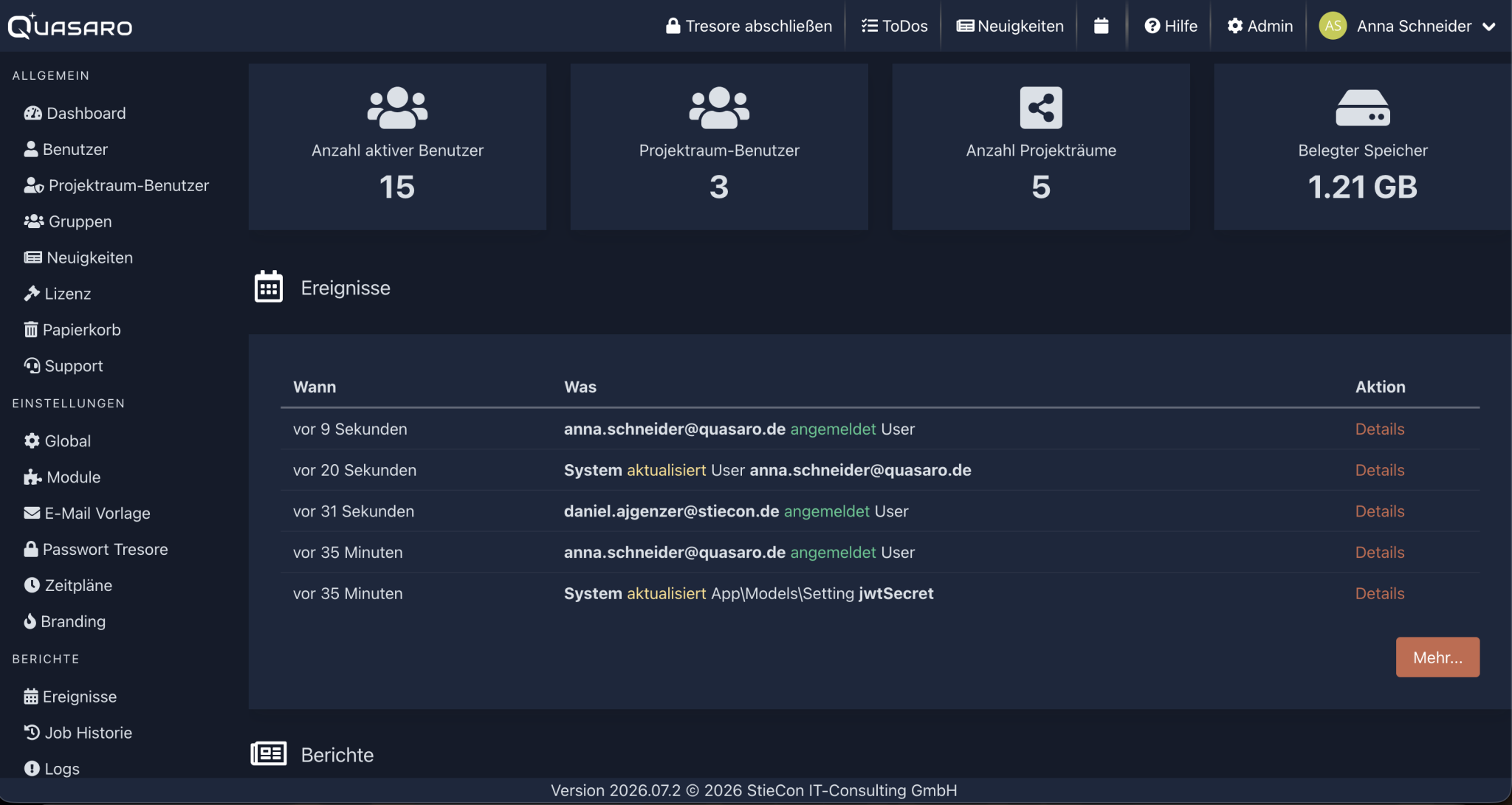Image resolution: width=1512 pixels, height=805 pixels.
Task: Open ToDos from top bar
Action: (x=894, y=26)
